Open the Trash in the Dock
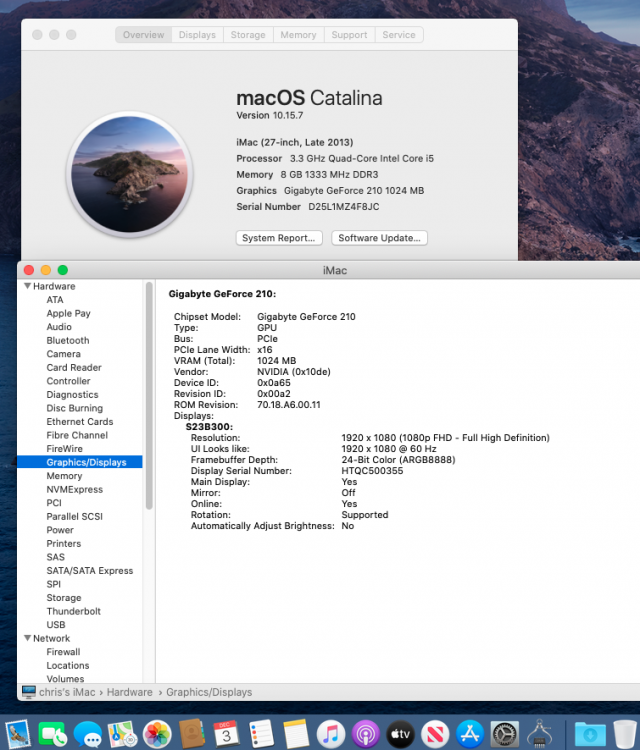Screen dimensions: 640x750 pos(625,734)
